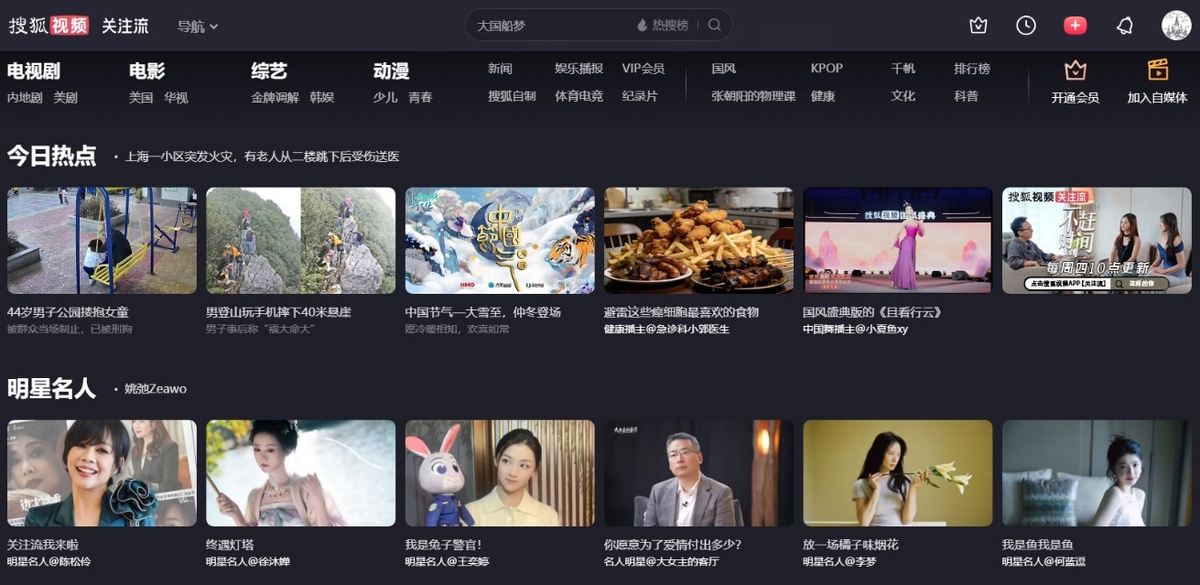Open the VIP crown icon in header
Image resolution: width=1200 pixels, height=585 pixels.
click(x=979, y=26)
